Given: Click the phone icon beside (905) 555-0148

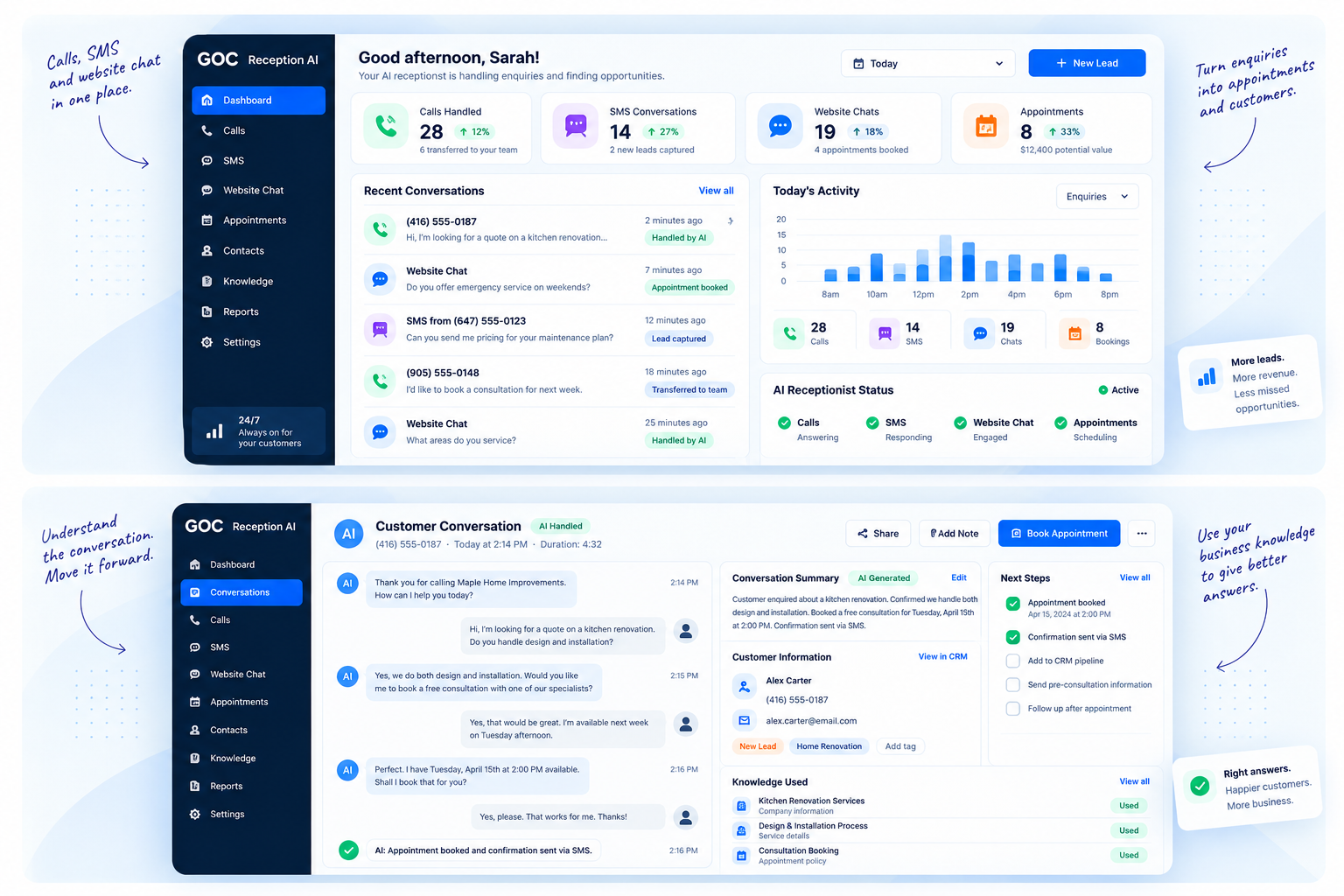Looking at the screenshot, I should point(380,381).
